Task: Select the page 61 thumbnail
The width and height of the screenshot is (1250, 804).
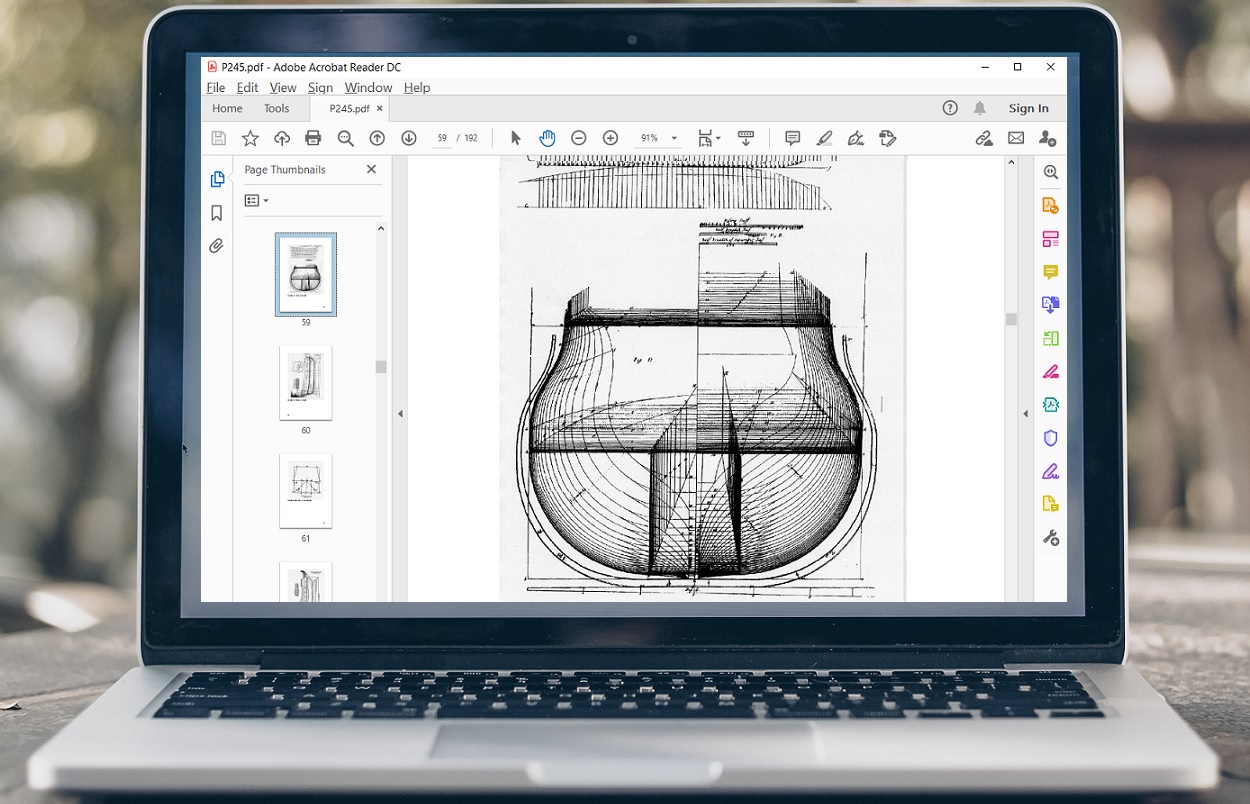Action: click(x=305, y=490)
